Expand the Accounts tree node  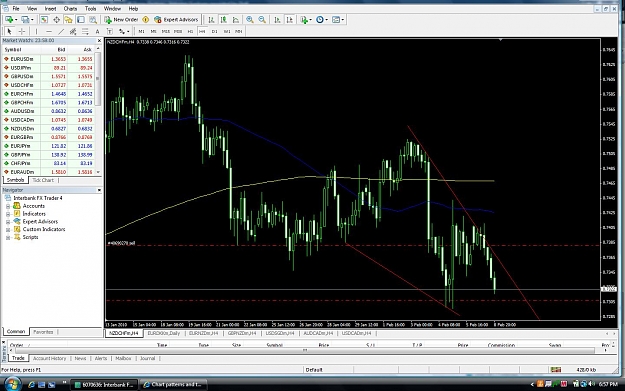click(8, 206)
